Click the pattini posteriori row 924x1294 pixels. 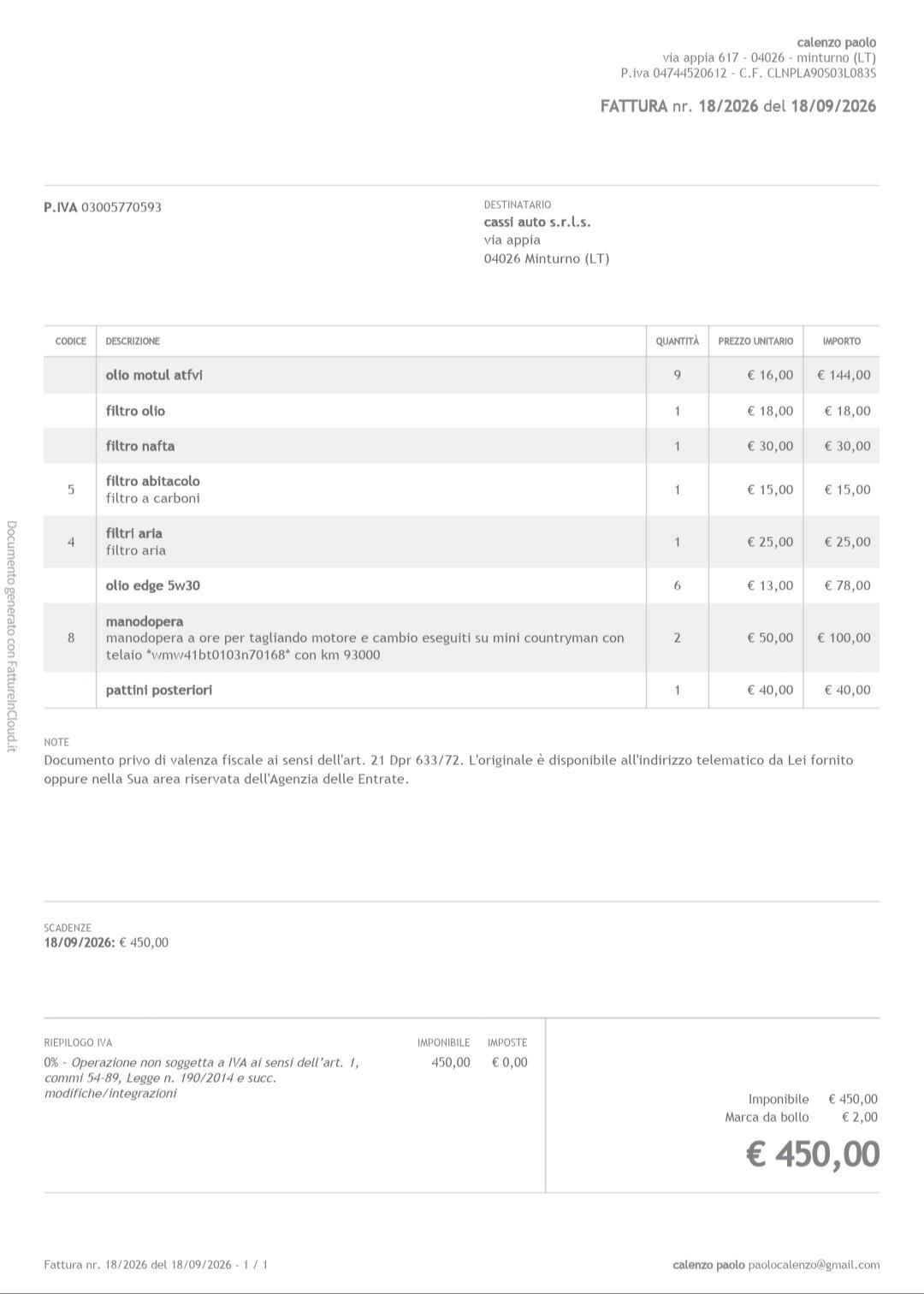pos(461,690)
